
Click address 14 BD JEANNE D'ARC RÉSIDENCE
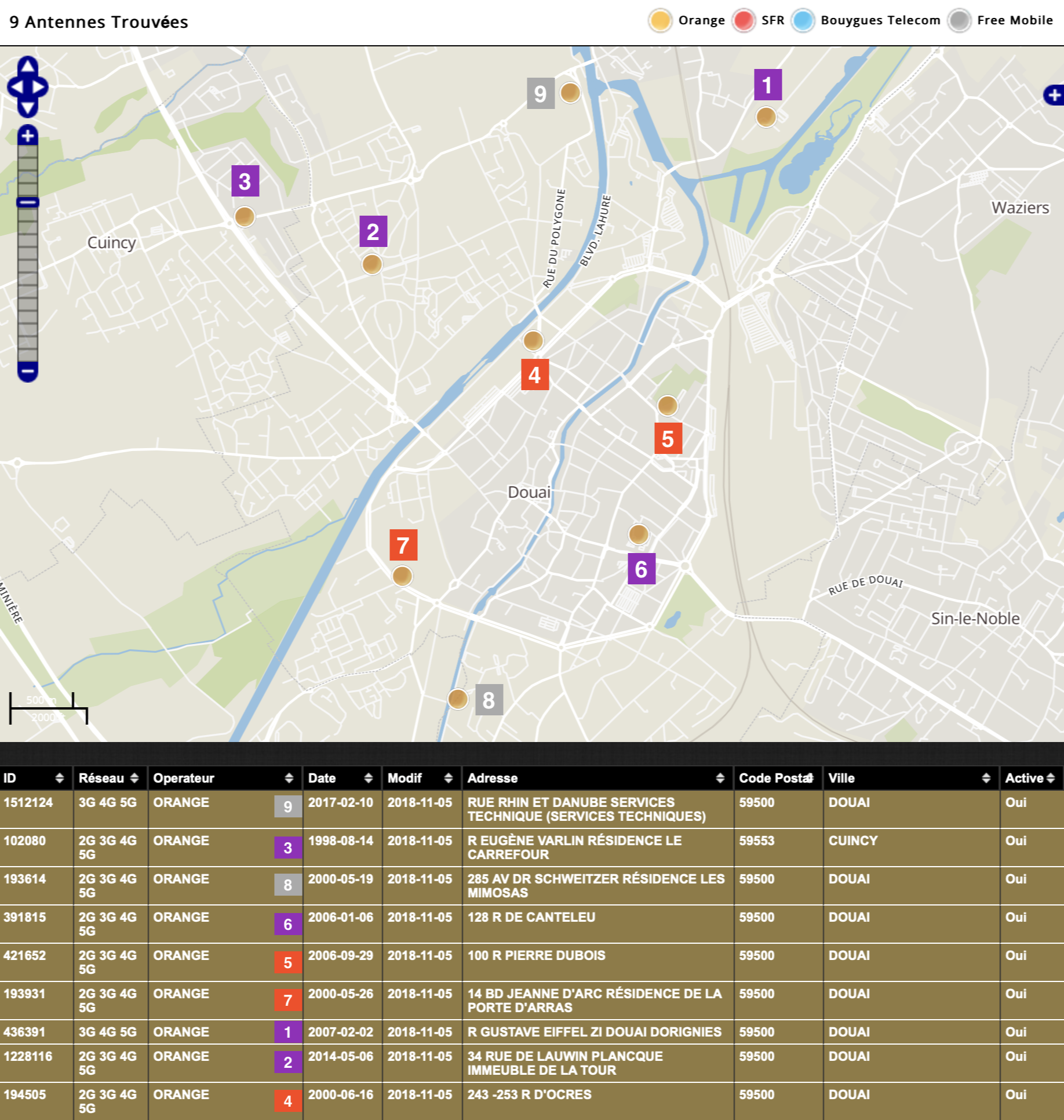[x=595, y=1001]
